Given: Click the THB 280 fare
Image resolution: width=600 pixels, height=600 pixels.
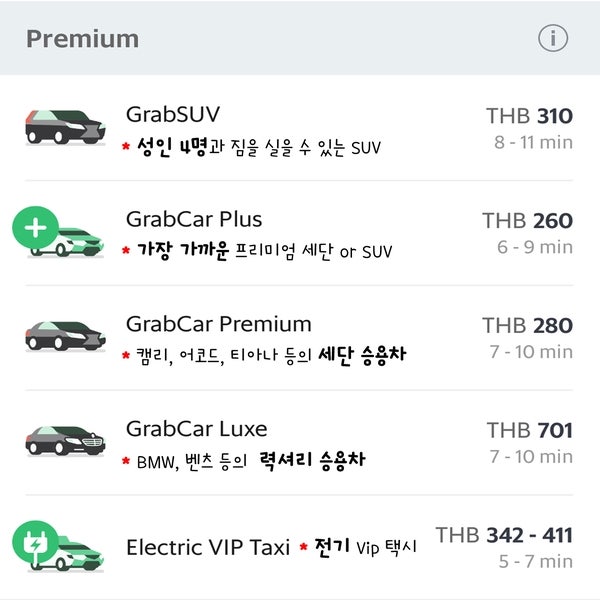Looking at the screenshot, I should click(527, 326).
